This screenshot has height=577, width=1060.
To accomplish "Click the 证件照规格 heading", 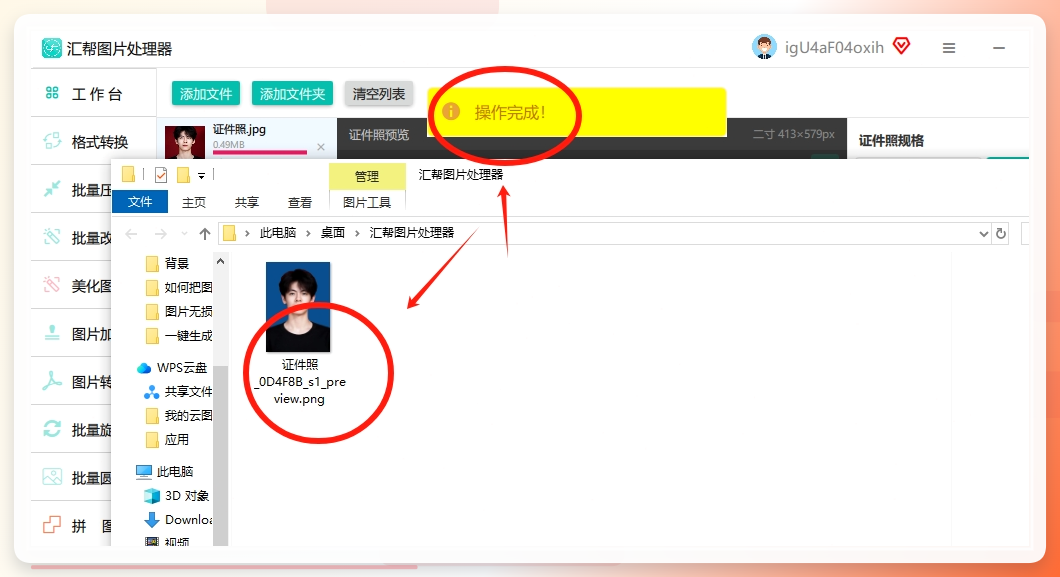I will (891, 141).
